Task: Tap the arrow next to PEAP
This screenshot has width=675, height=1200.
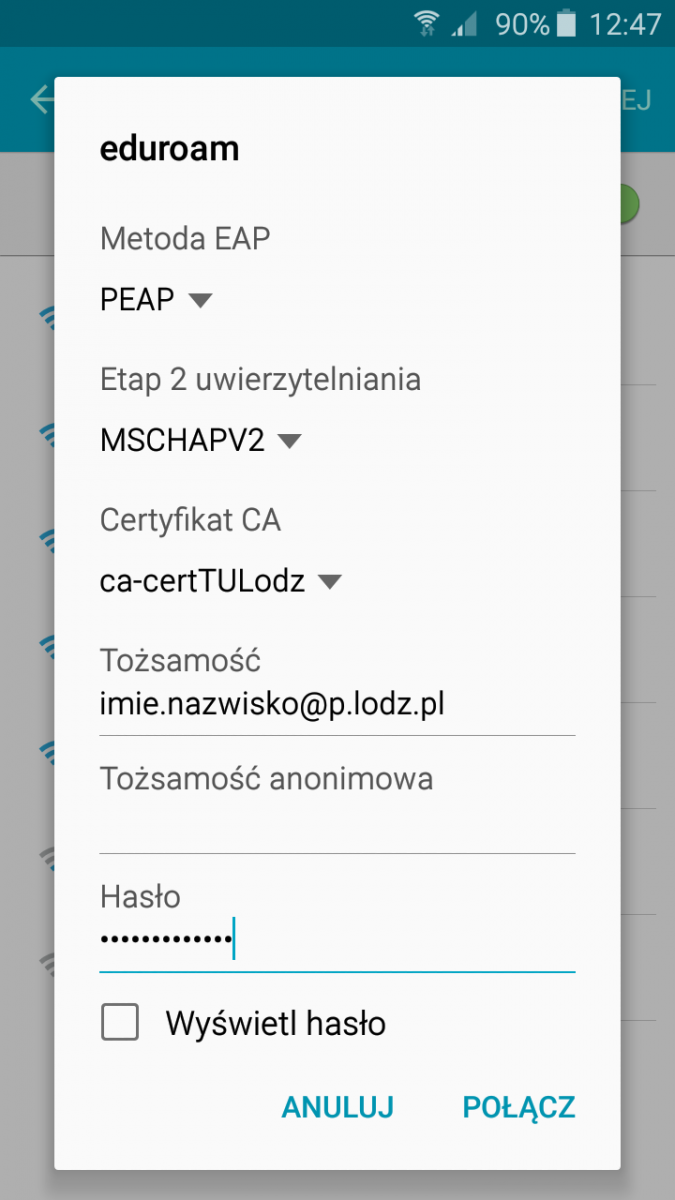Action: tap(200, 300)
